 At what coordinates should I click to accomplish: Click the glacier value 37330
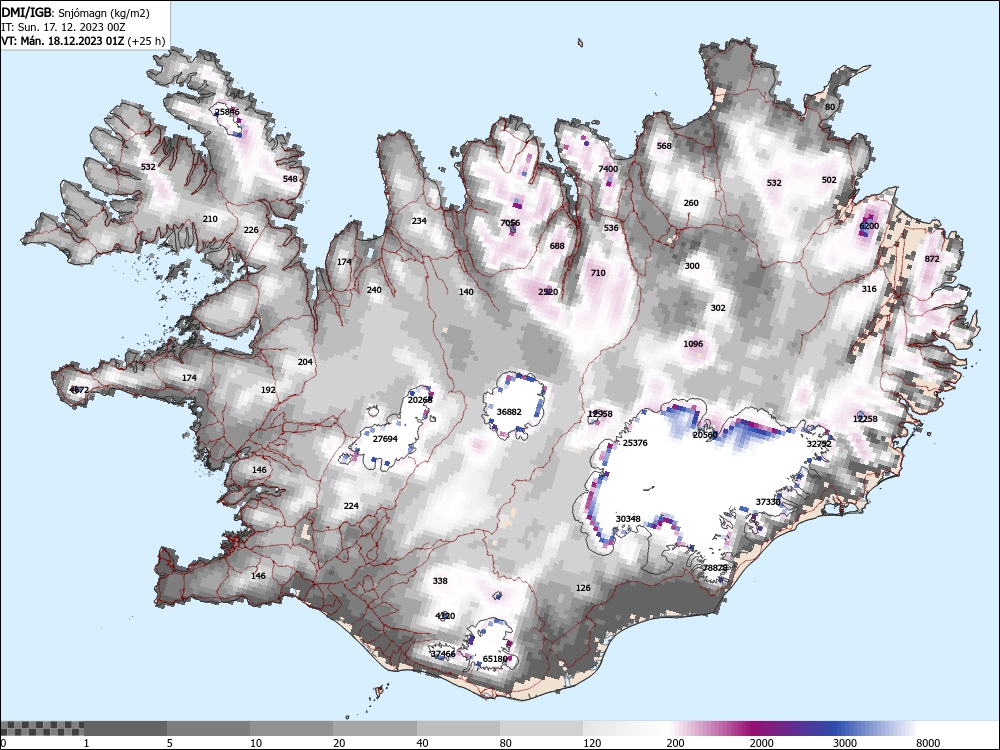click(x=768, y=502)
